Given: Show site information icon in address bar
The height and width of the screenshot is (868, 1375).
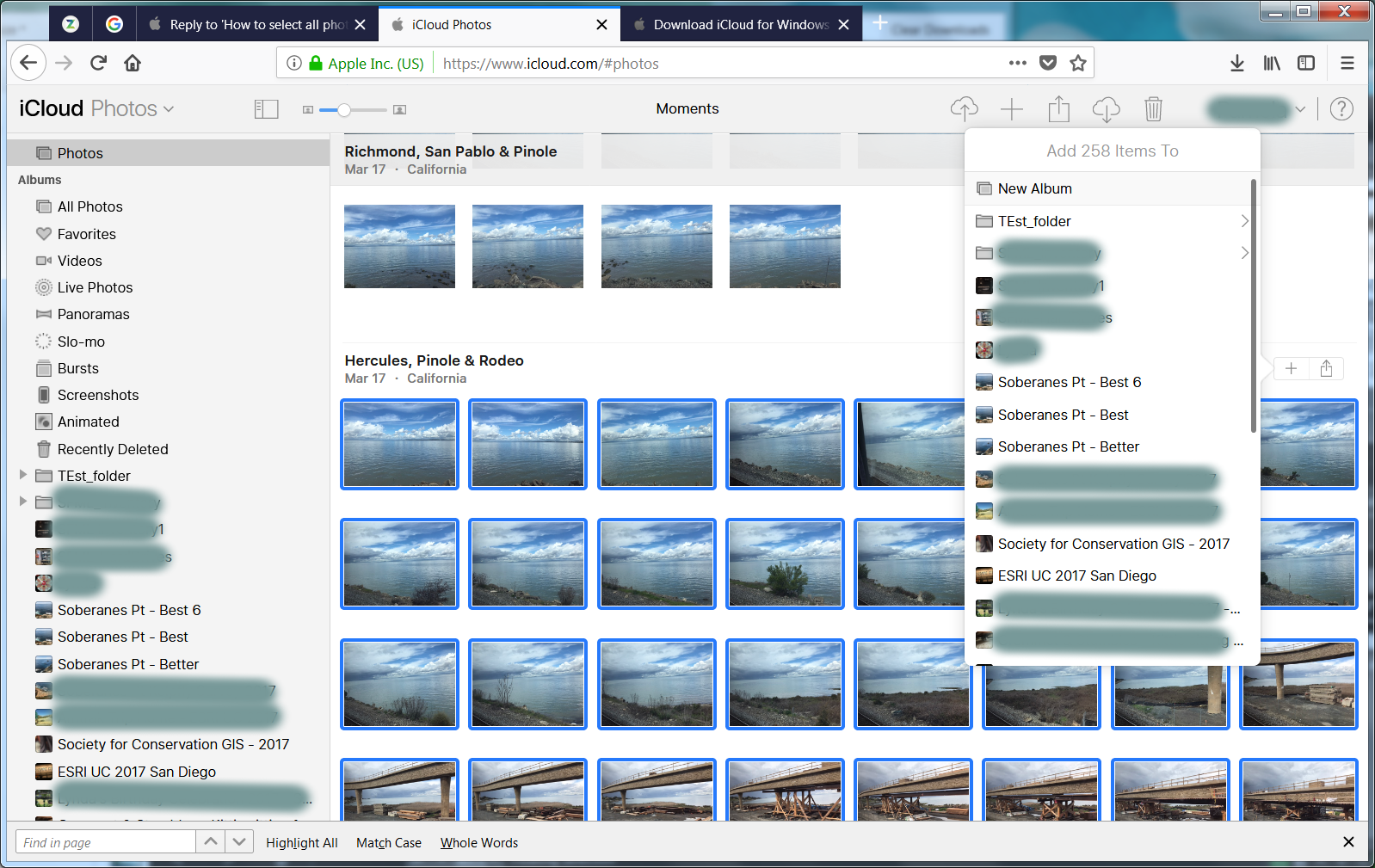Looking at the screenshot, I should click(x=294, y=63).
